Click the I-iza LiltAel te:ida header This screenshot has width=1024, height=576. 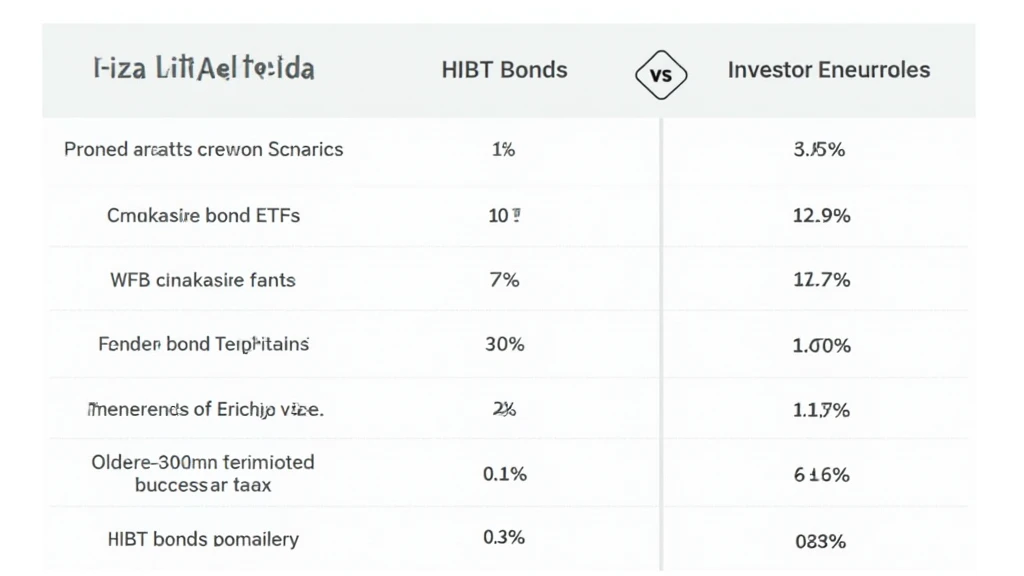203,69
